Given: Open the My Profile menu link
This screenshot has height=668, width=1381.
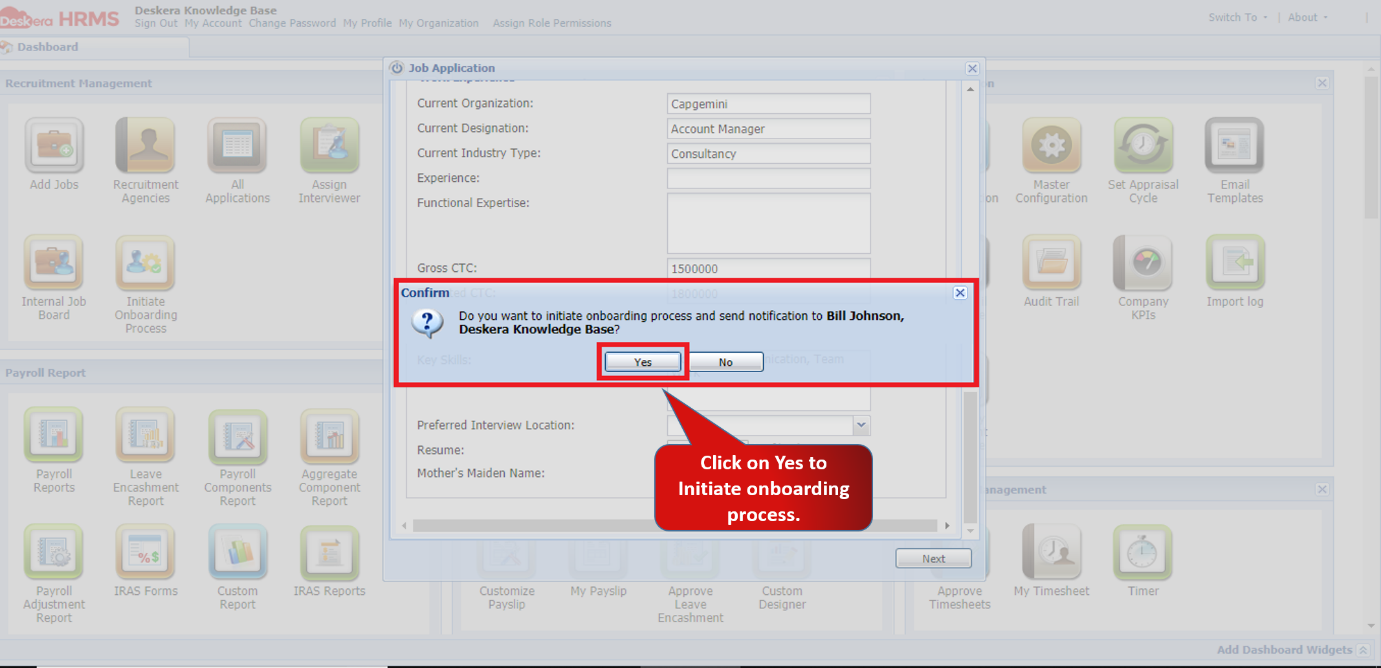Looking at the screenshot, I should tap(367, 23).
